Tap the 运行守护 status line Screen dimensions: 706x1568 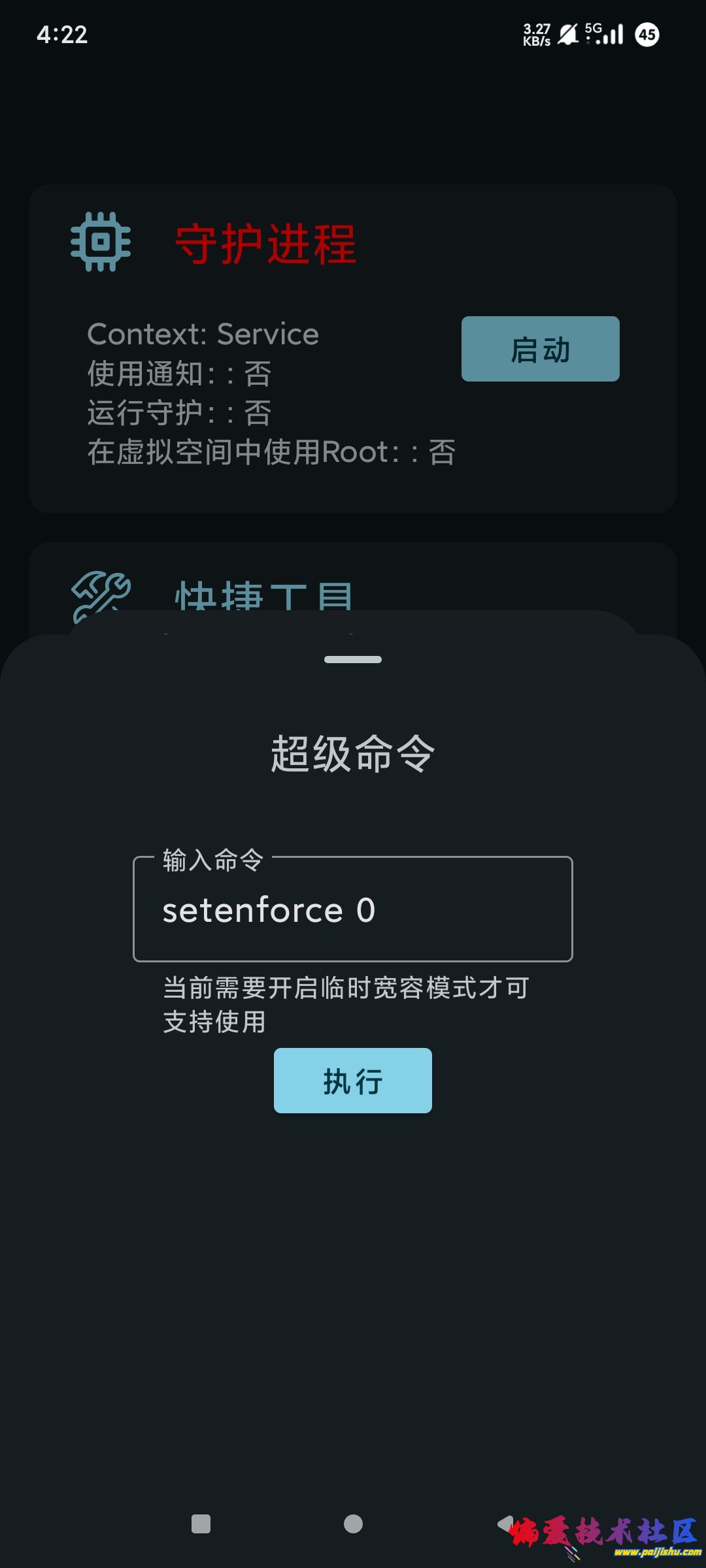click(179, 413)
